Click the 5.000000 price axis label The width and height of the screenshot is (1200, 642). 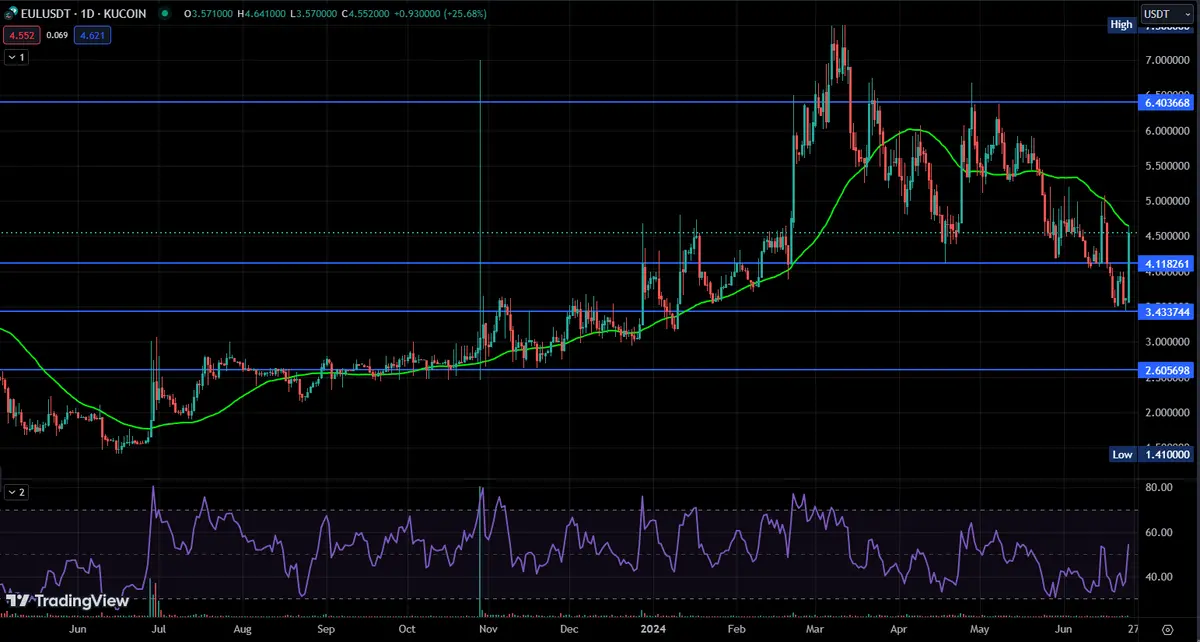pos(1166,201)
